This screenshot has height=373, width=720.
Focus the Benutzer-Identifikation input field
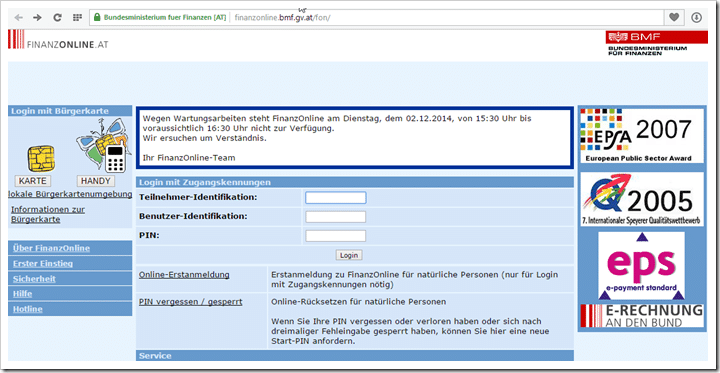336,217
